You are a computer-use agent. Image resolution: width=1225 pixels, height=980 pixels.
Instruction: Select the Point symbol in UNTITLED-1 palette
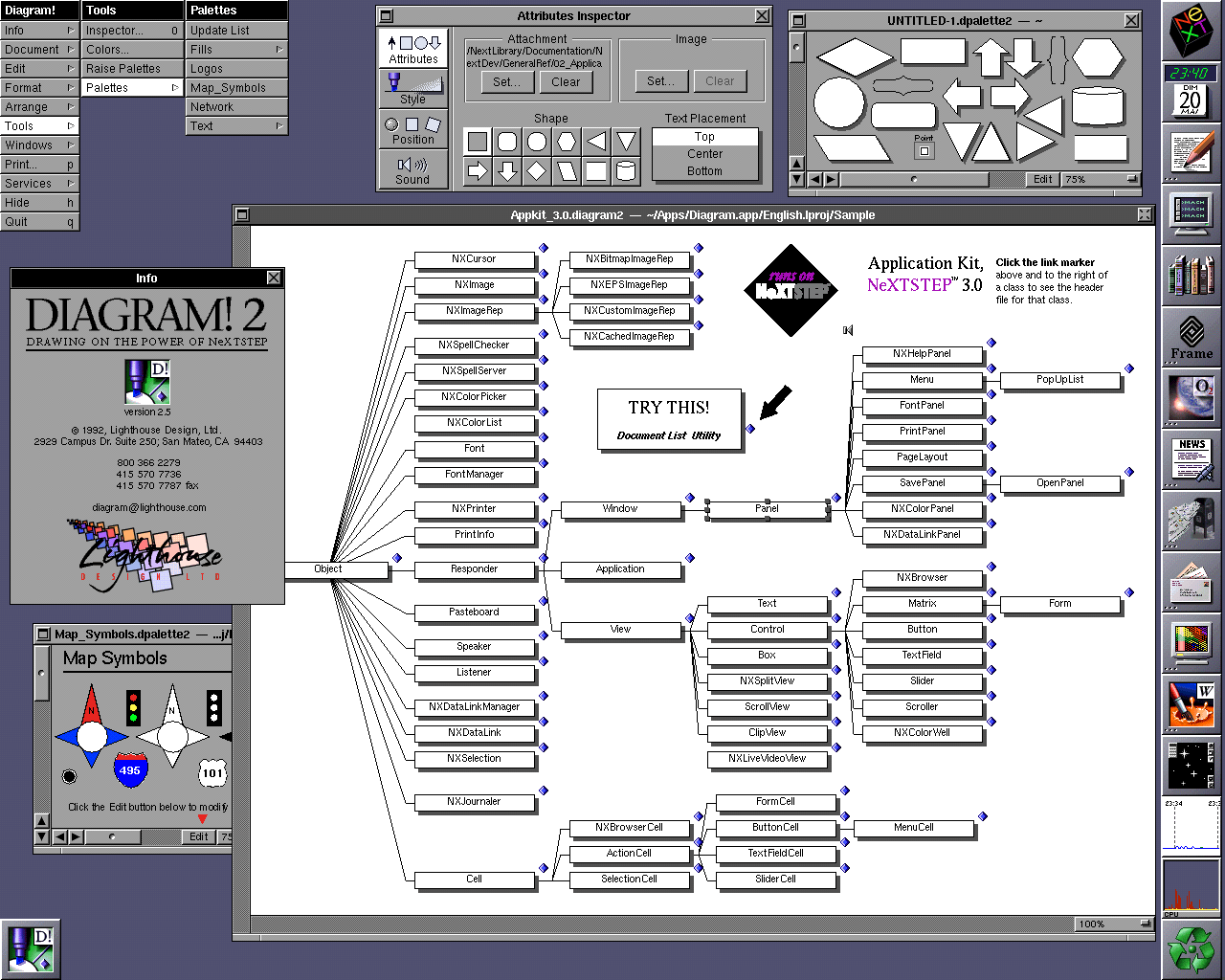point(924,147)
